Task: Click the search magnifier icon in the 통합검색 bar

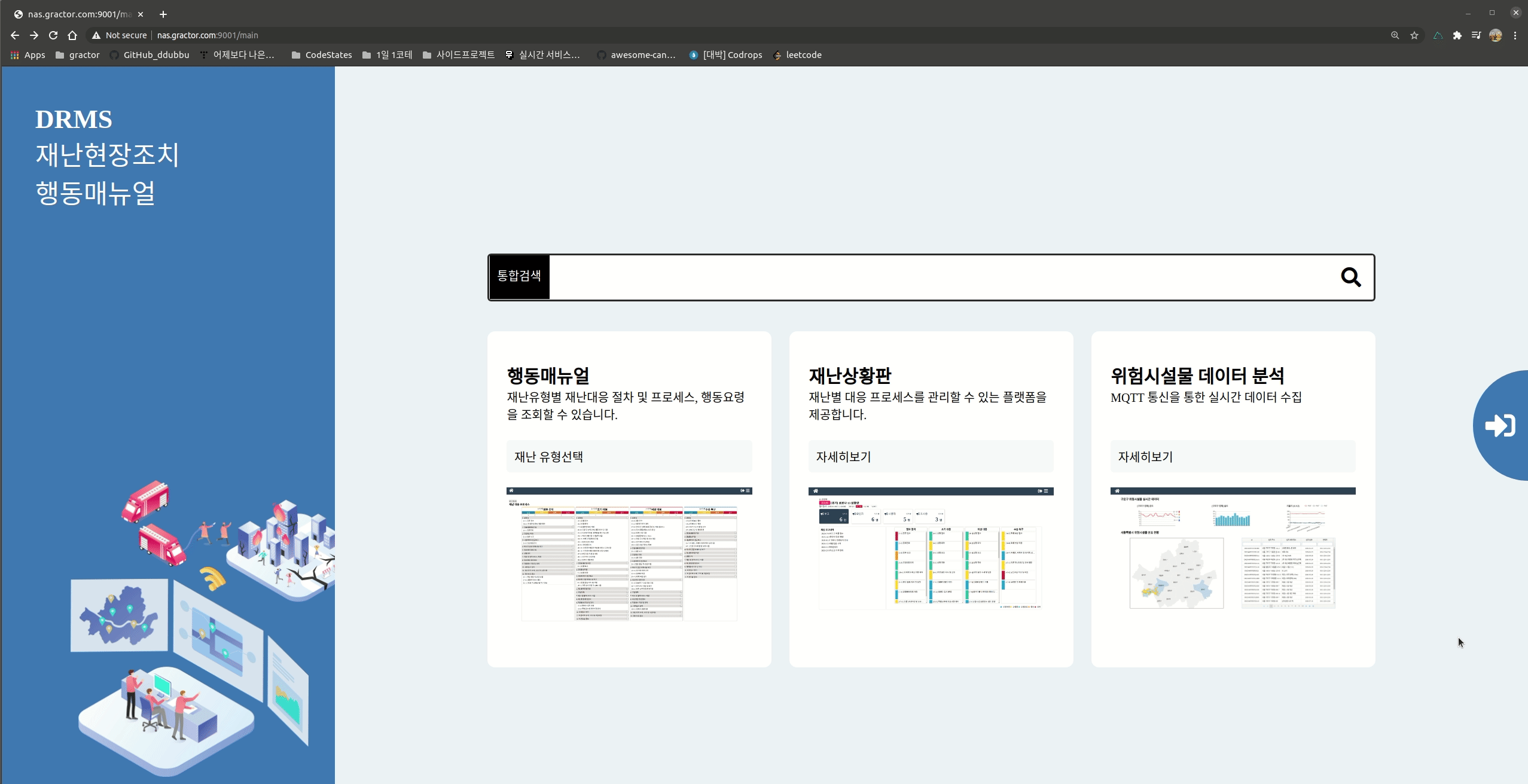Action: (x=1351, y=277)
